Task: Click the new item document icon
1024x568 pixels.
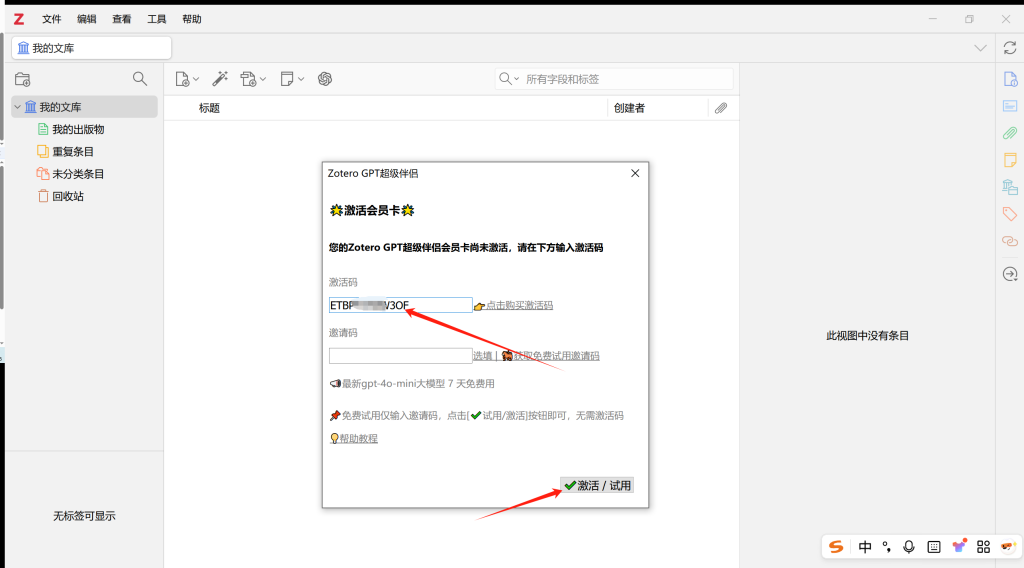Action: point(182,79)
